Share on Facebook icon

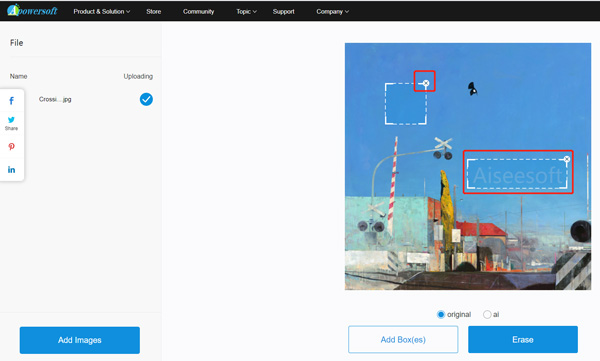[x=11, y=101]
